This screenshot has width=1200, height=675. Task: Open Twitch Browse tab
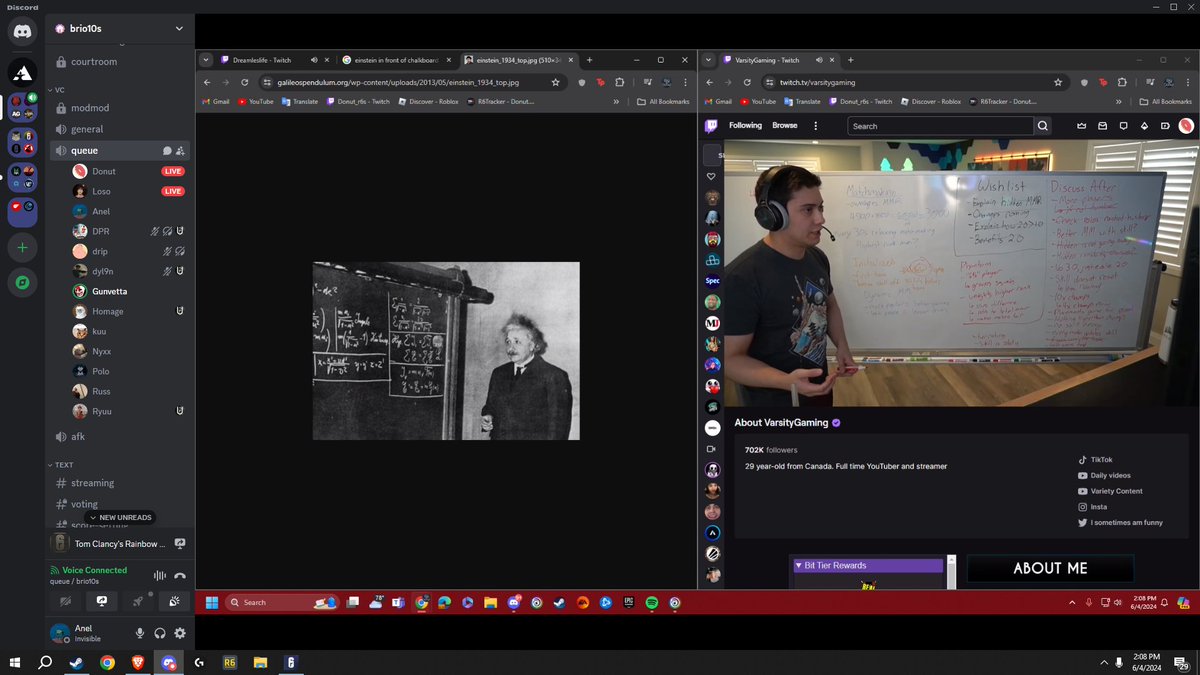[785, 126]
